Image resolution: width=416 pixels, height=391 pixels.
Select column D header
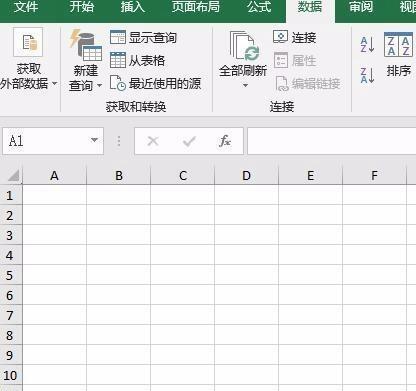[x=246, y=175]
